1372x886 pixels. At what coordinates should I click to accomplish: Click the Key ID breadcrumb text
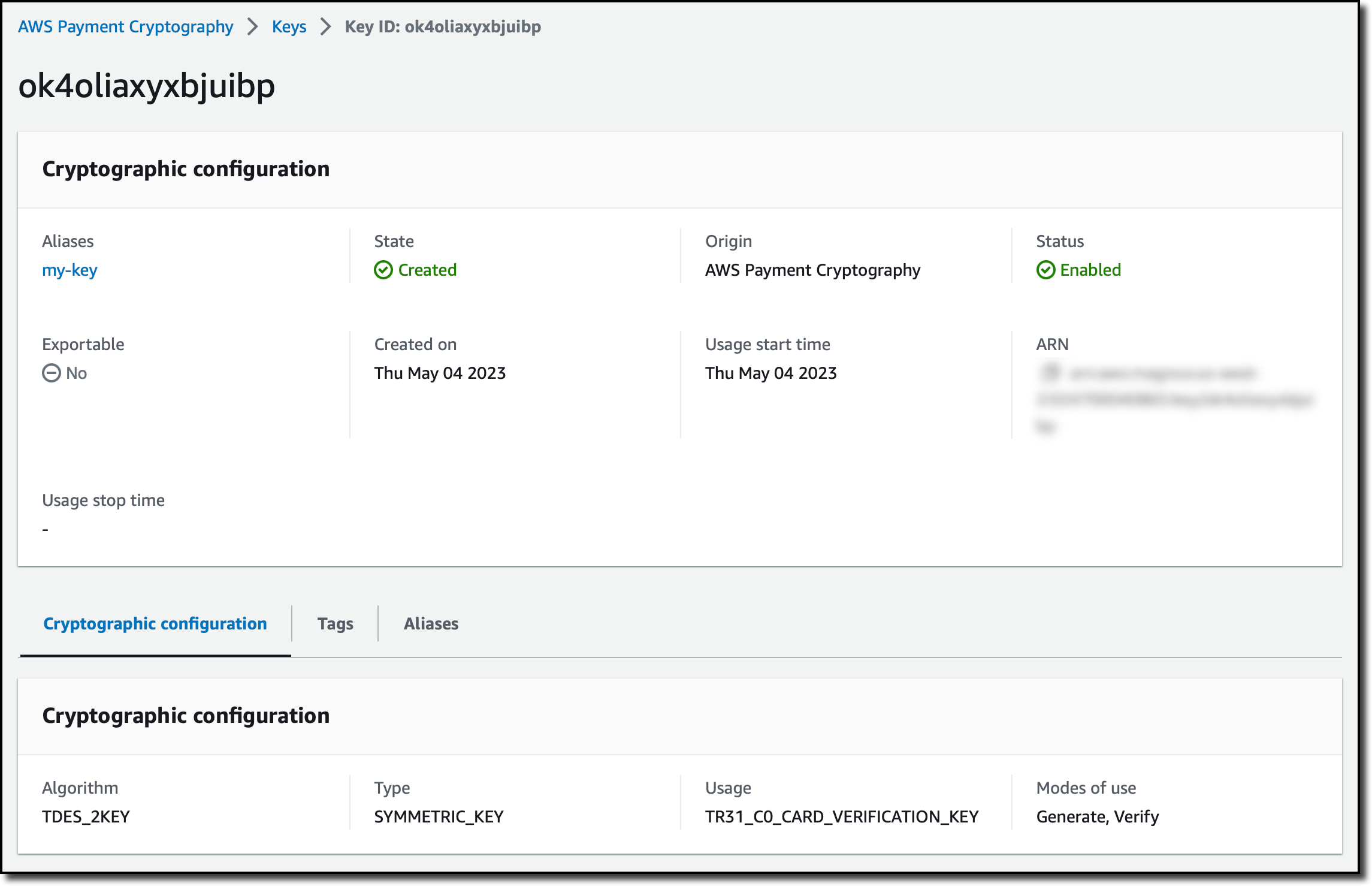(x=443, y=27)
